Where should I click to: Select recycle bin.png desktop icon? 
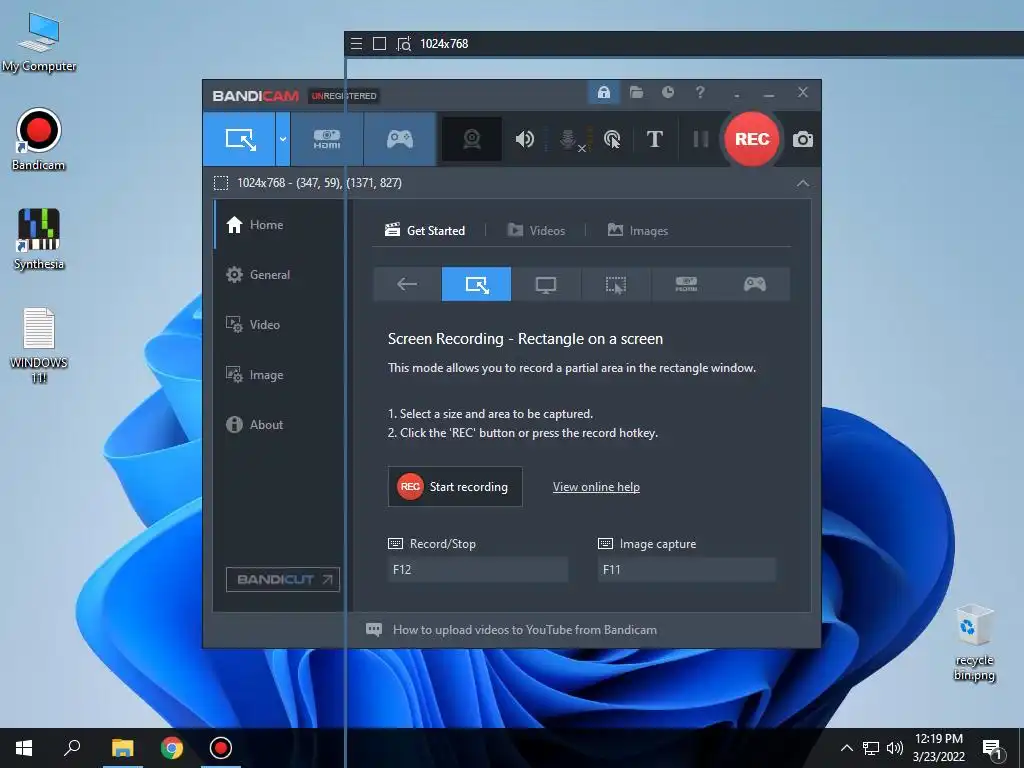(974, 643)
